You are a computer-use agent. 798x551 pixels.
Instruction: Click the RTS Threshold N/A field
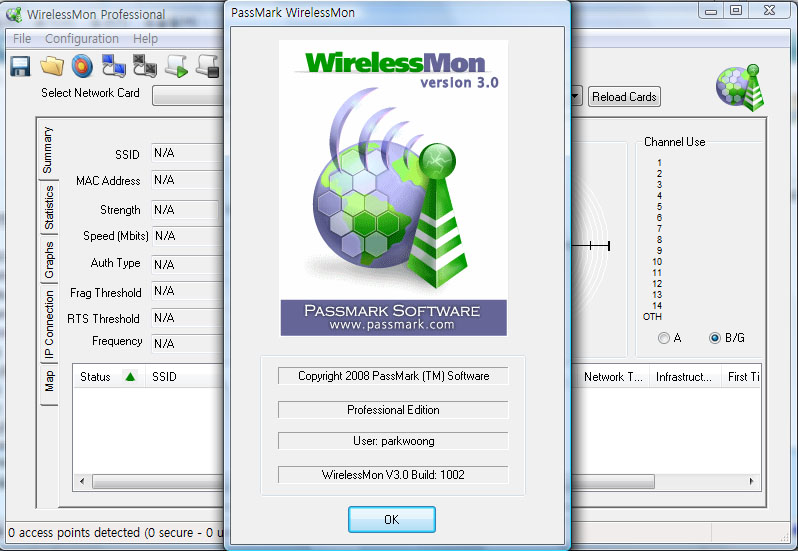[x=187, y=318]
